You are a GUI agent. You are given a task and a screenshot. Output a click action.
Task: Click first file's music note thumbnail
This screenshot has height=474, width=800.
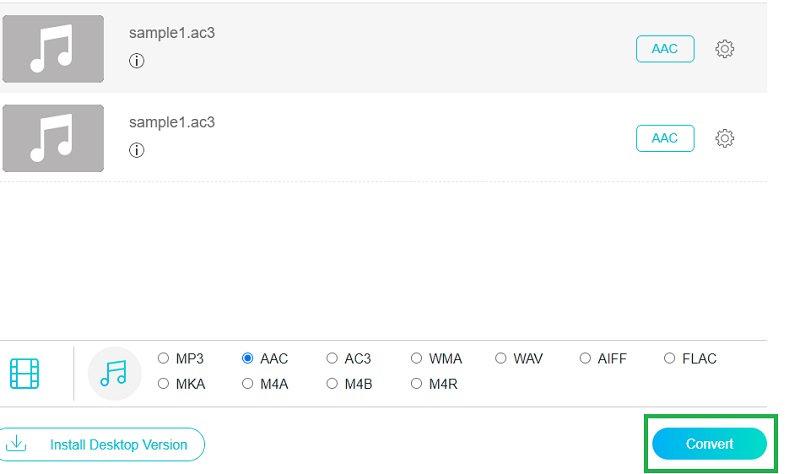(x=53, y=49)
